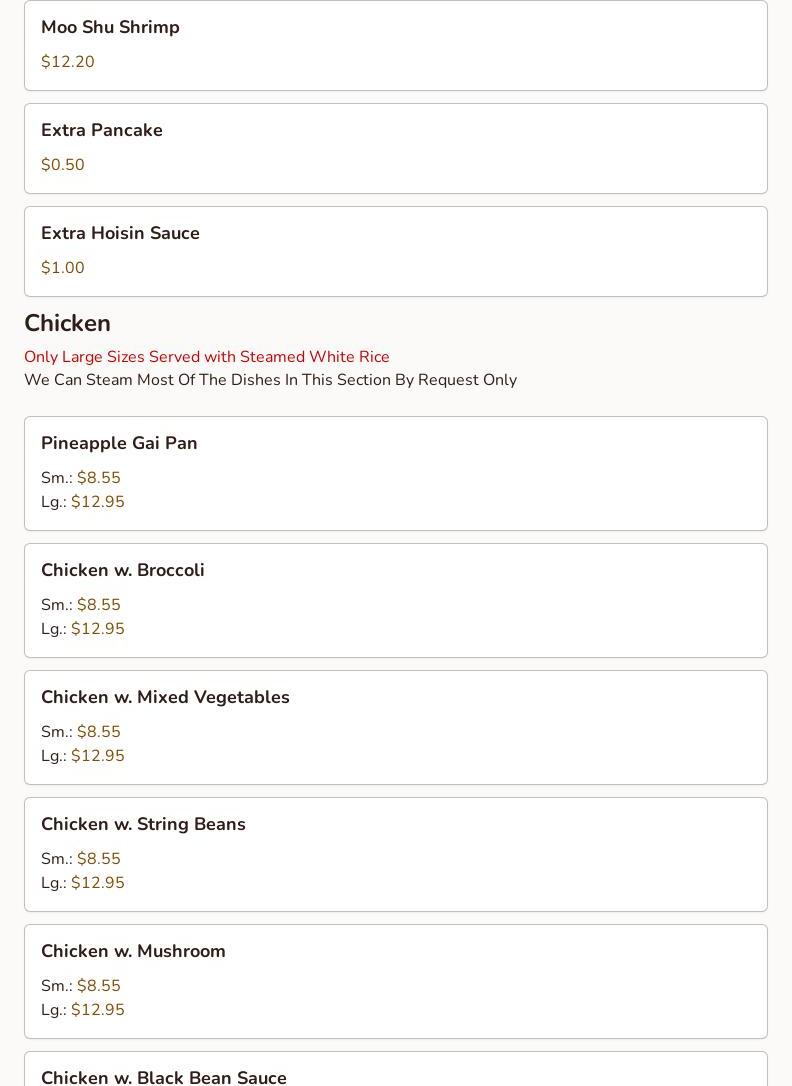The height and width of the screenshot is (1086, 792).
Task: Open Chicken w. Mixed Vegetables item
Action: click(x=165, y=697)
